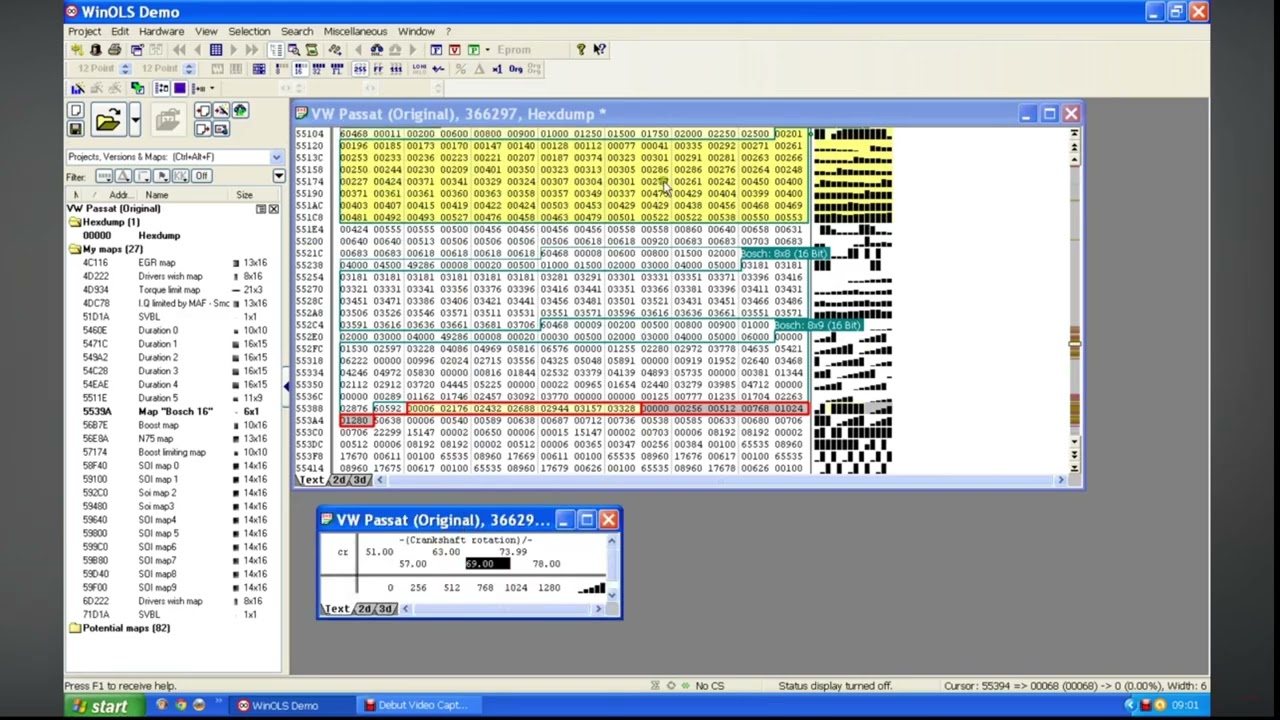The width and height of the screenshot is (1280, 720).
Task: Click the delta difference display icon
Action: tap(479, 69)
